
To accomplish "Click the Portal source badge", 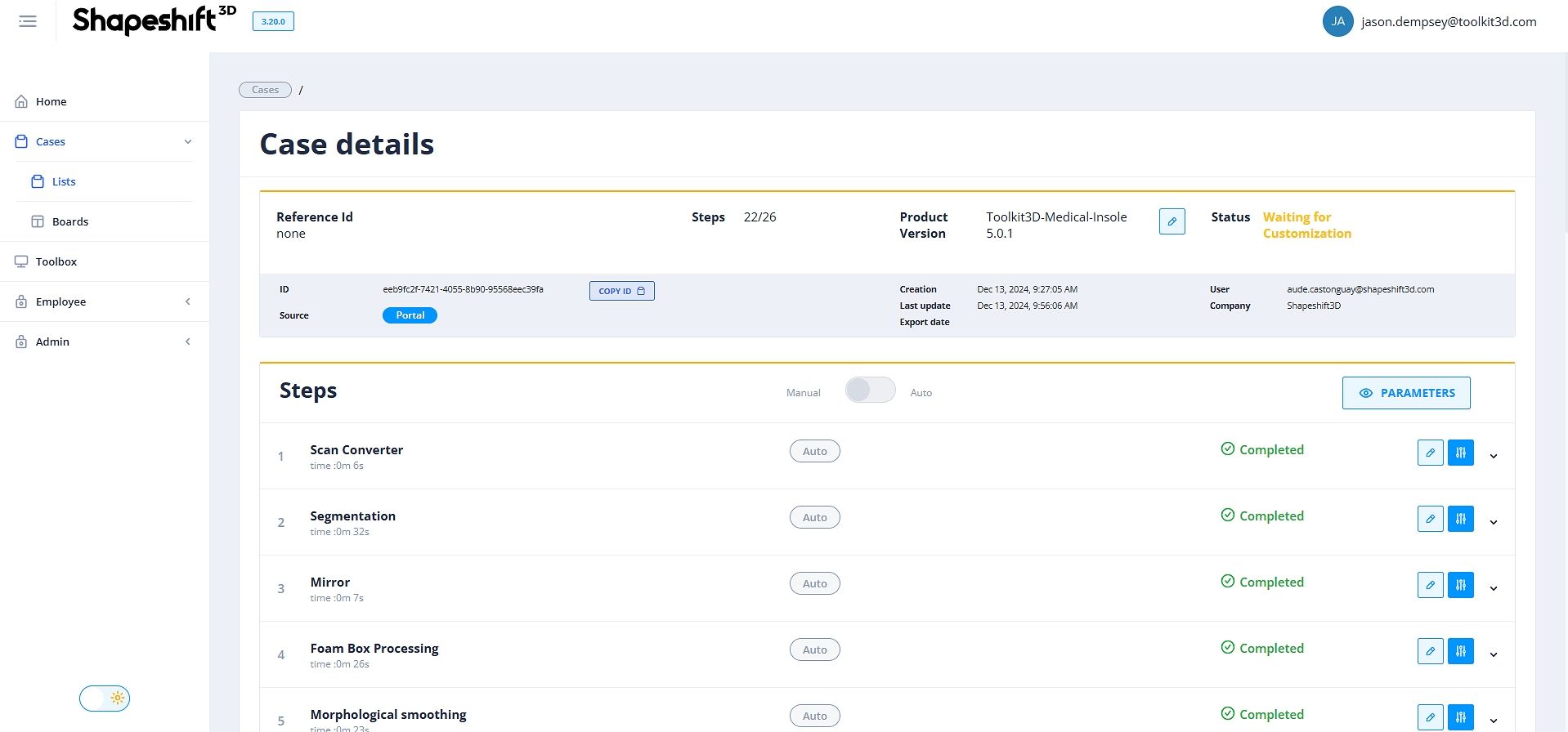I will (x=410, y=315).
